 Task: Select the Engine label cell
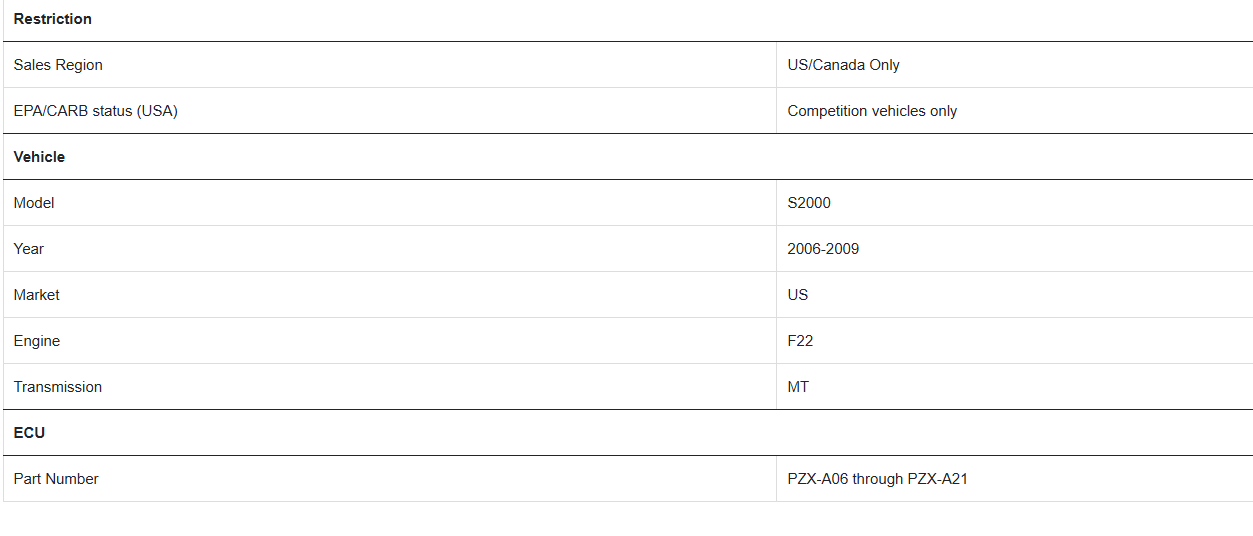[x=390, y=341]
